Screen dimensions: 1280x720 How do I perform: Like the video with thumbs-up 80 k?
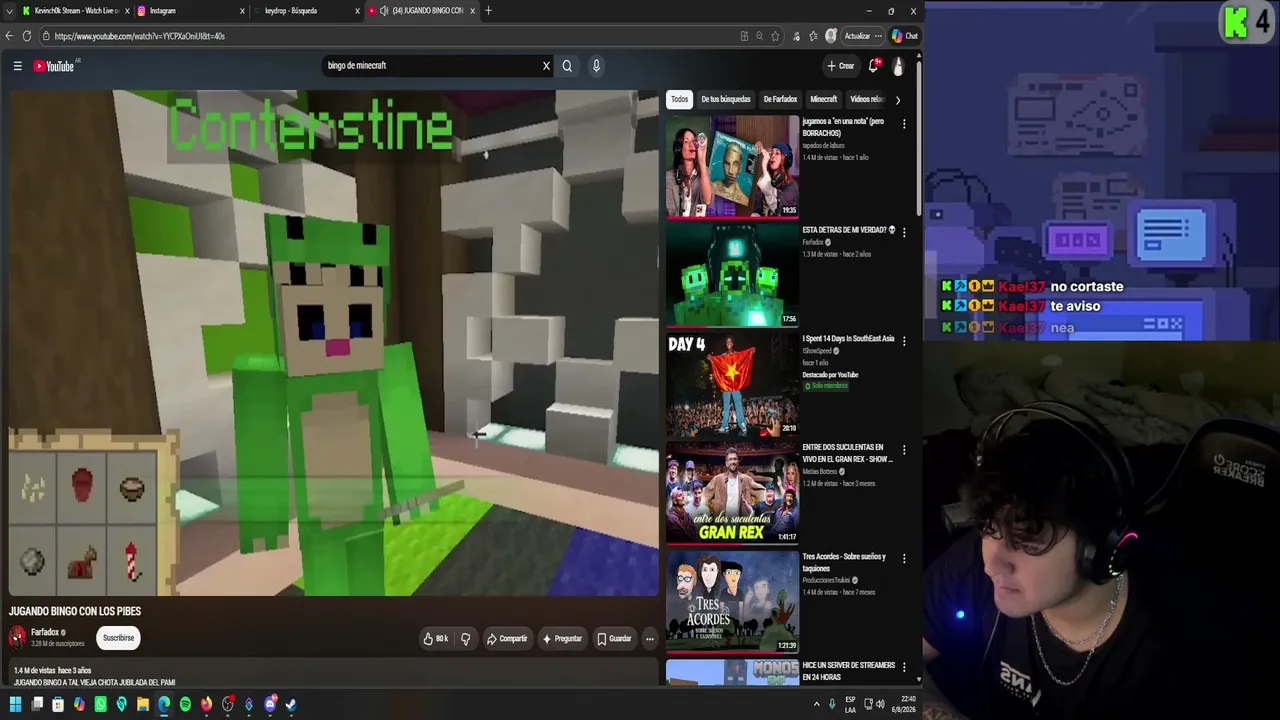435,639
